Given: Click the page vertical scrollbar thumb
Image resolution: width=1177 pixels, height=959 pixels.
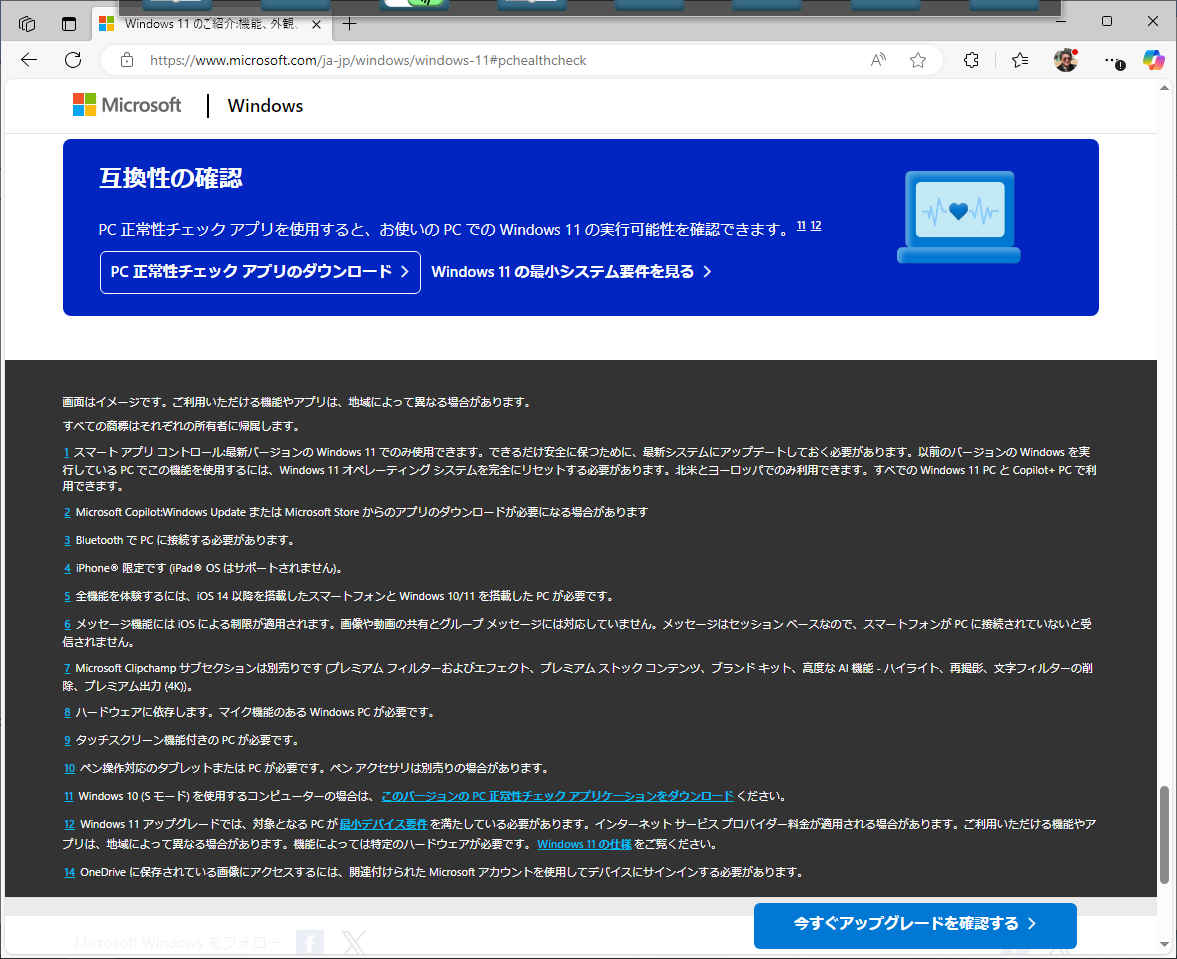Looking at the screenshot, I should [1164, 834].
